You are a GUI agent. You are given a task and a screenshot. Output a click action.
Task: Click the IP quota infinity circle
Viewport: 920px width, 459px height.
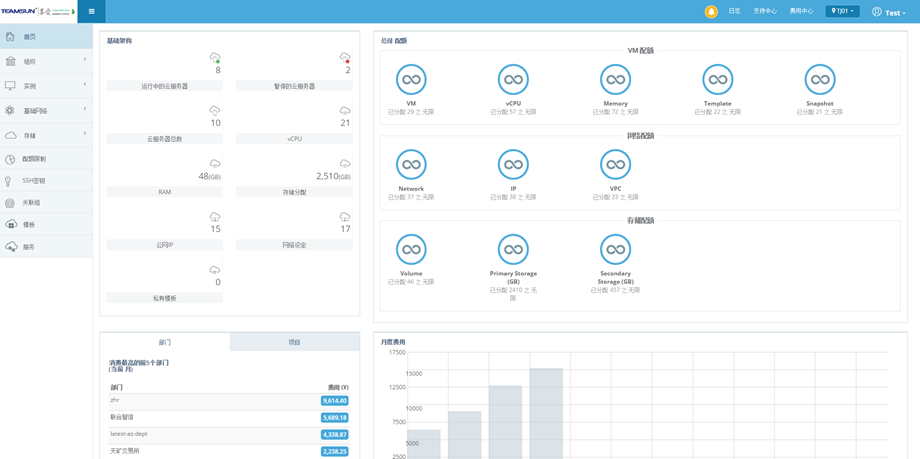click(x=513, y=164)
